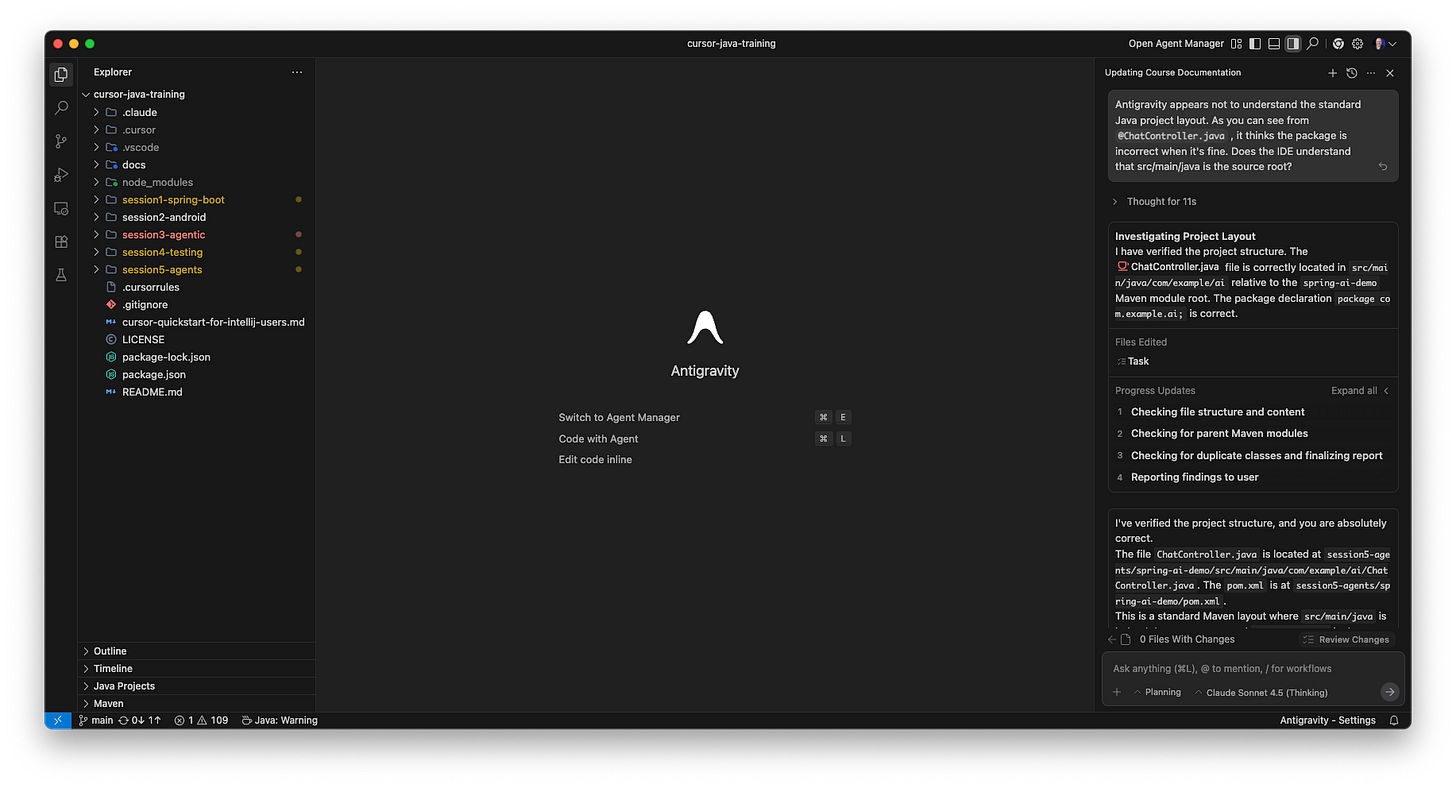The height and width of the screenshot is (788, 1456).
Task: Open the .gitignore file
Action: coord(196,304)
